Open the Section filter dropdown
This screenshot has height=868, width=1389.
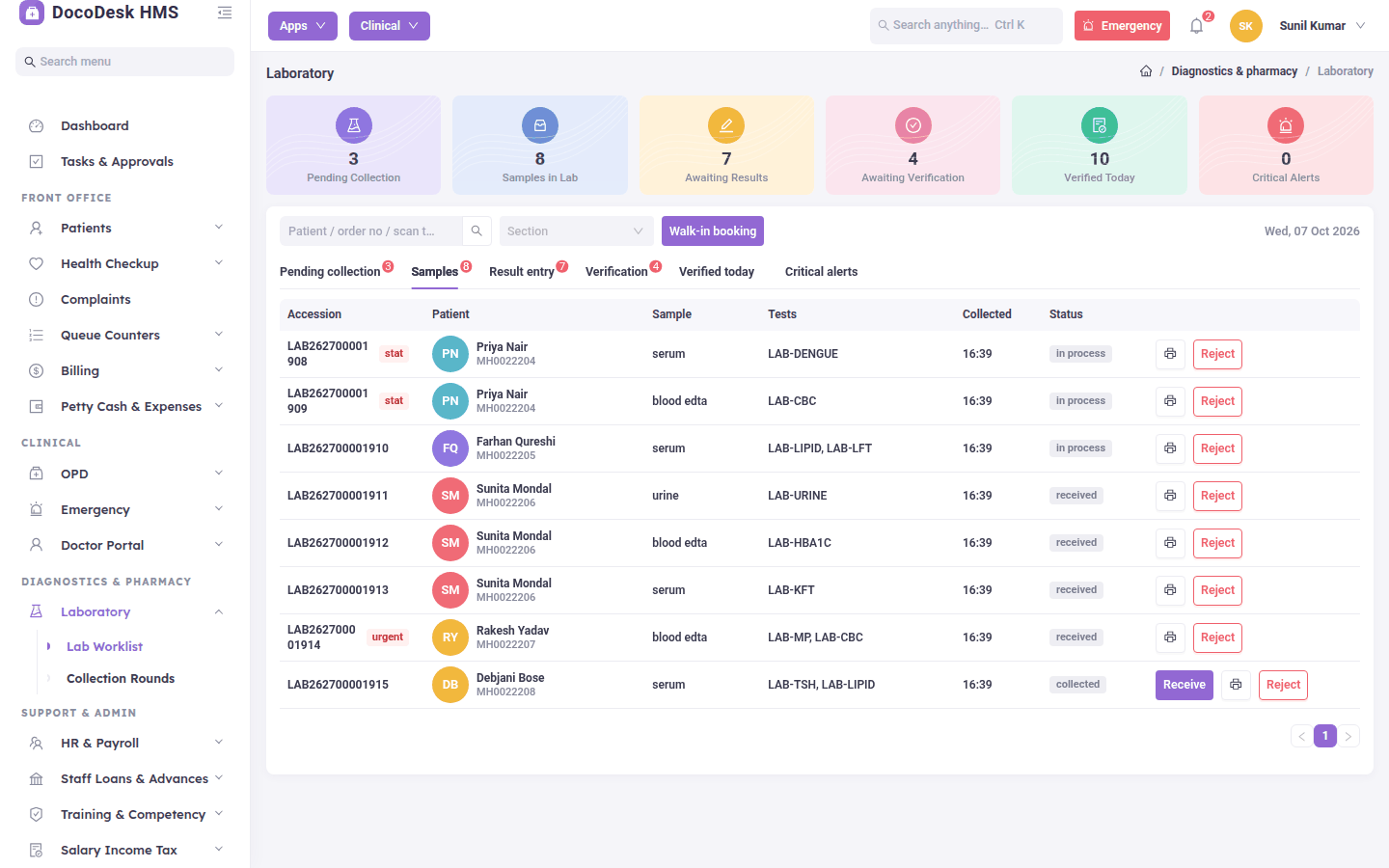[x=576, y=231]
